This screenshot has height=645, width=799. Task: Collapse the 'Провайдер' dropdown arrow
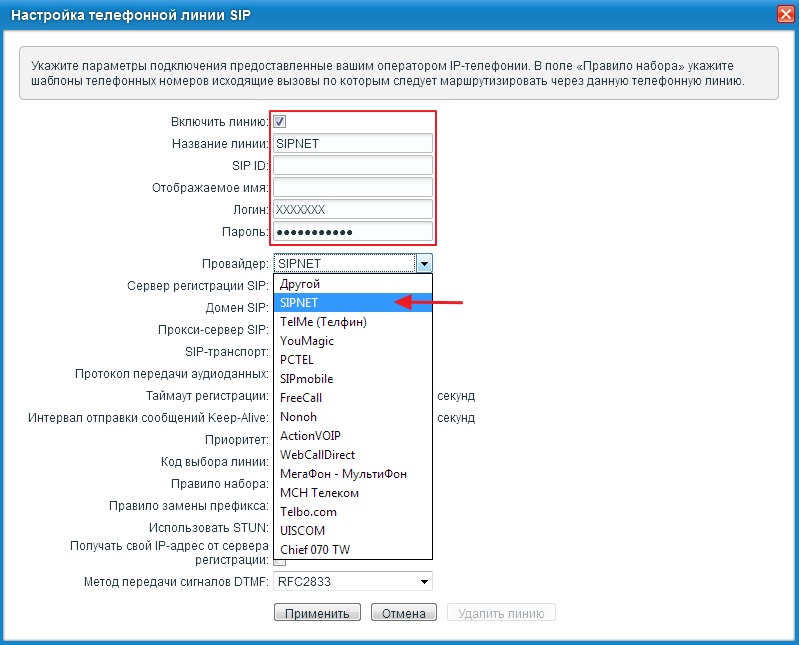click(424, 264)
